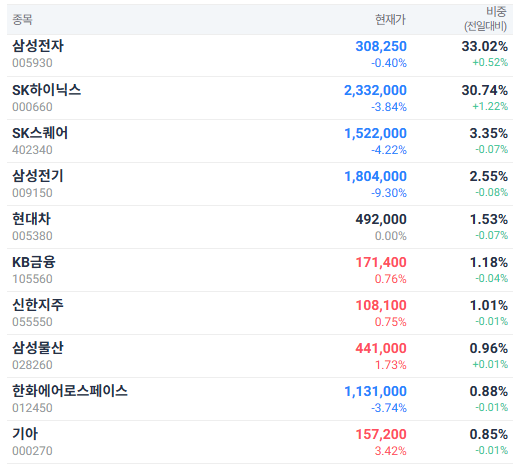
Task: Click the price 157,200
Action: (x=381, y=435)
